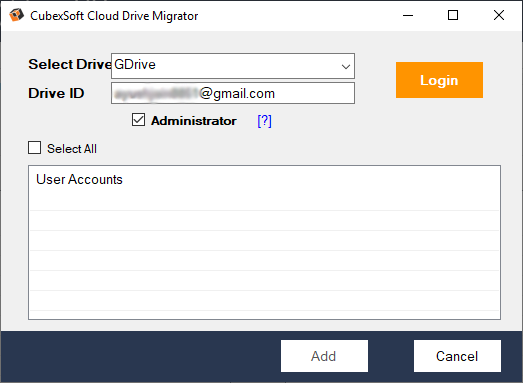This screenshot has height=383, width=523.
Task: Click the orange Login button
Action: [x=439, y=80]
